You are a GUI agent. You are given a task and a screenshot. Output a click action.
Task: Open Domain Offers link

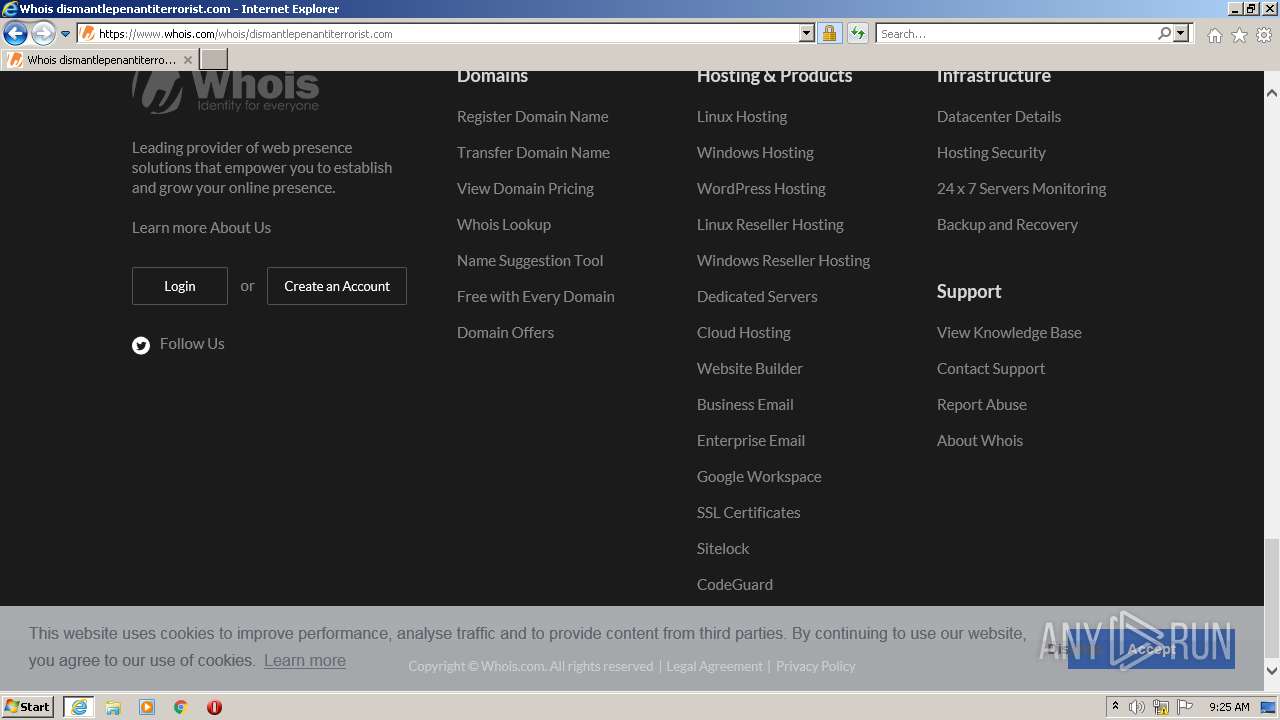click(x=505, y=333)
